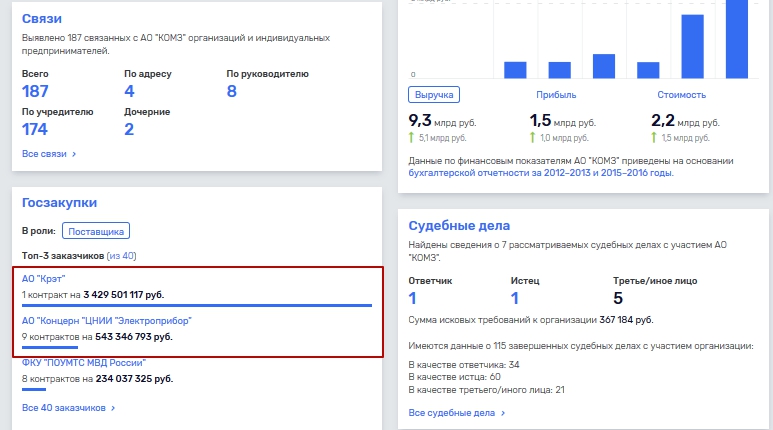Click the contract amount '234 037 325 руб.'
This screenshot has width=773, height=430.
coord(135,379)
